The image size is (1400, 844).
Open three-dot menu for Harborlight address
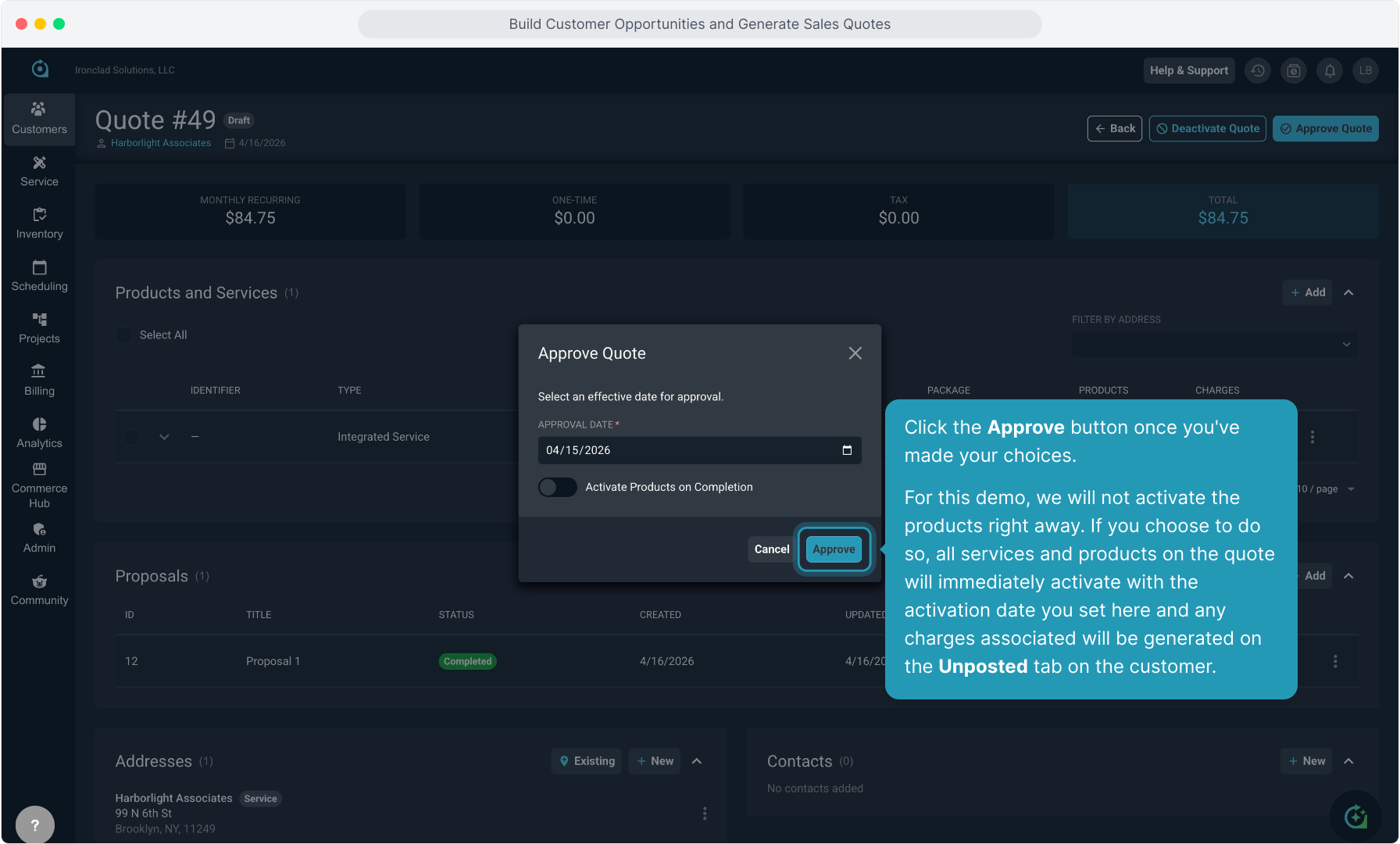coord(705,814)
